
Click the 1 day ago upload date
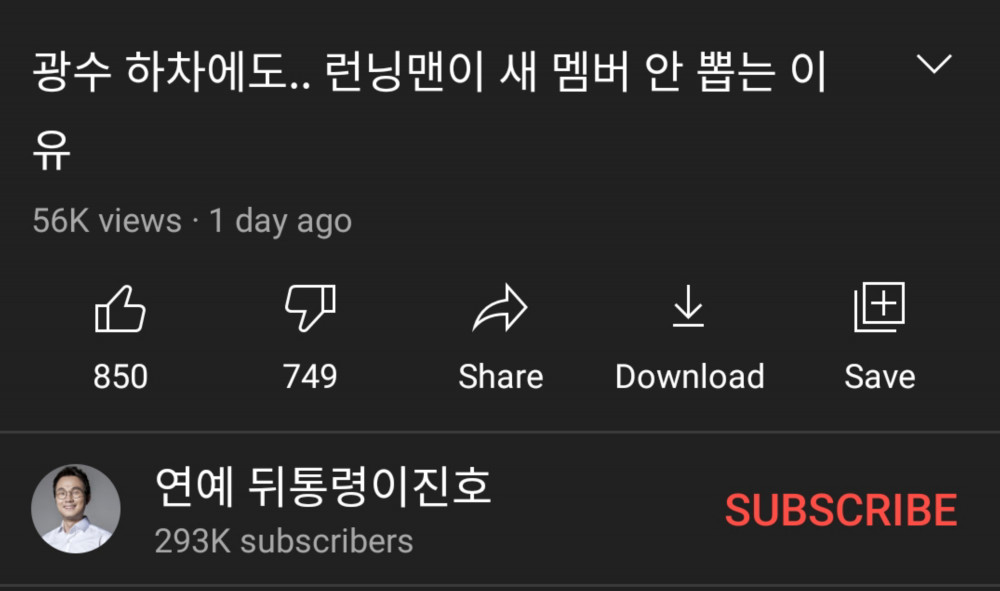[x=281, y=222]
